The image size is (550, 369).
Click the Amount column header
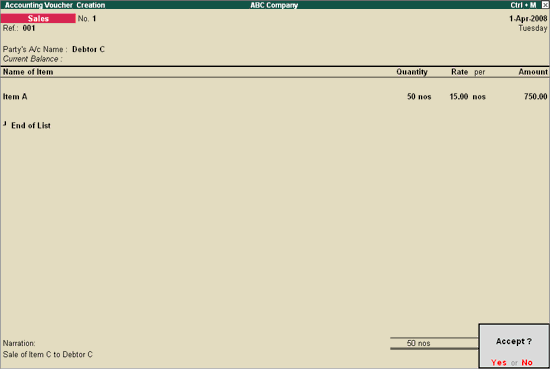pos(533,72)
